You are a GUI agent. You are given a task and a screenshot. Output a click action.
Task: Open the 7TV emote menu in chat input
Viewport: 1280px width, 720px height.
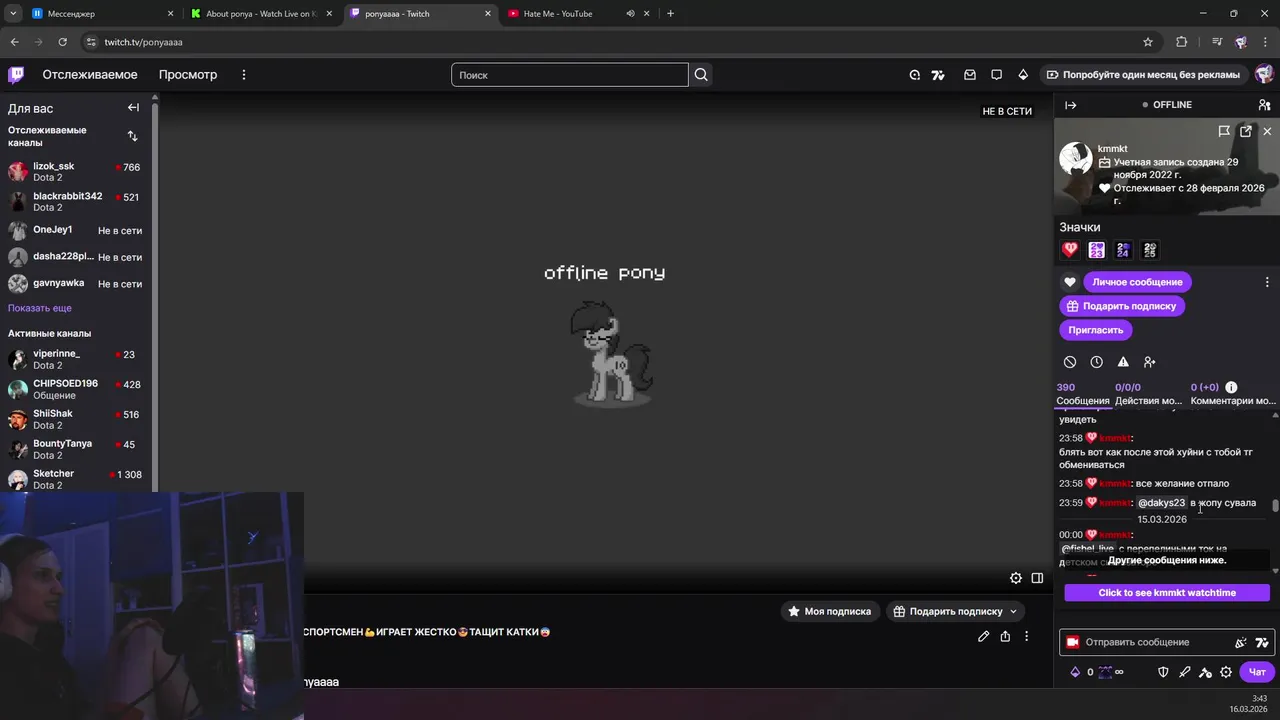point(1262,642)
